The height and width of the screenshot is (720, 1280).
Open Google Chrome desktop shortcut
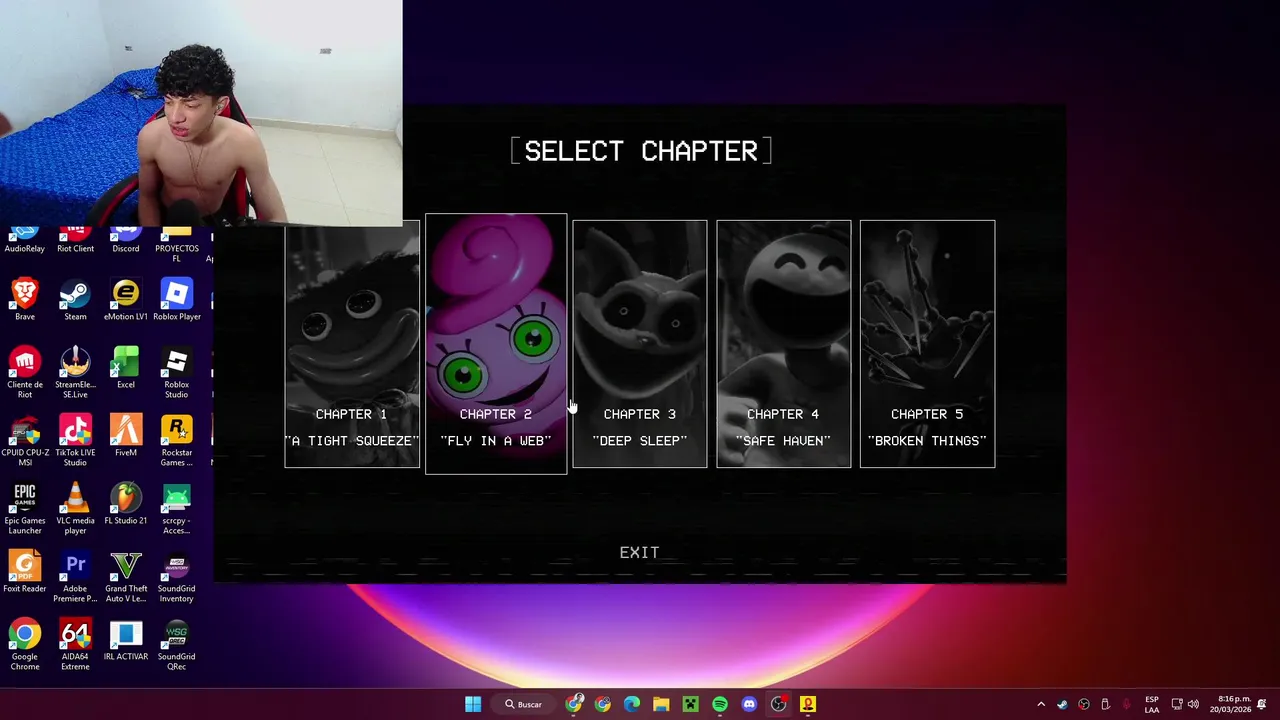point(25,645)
